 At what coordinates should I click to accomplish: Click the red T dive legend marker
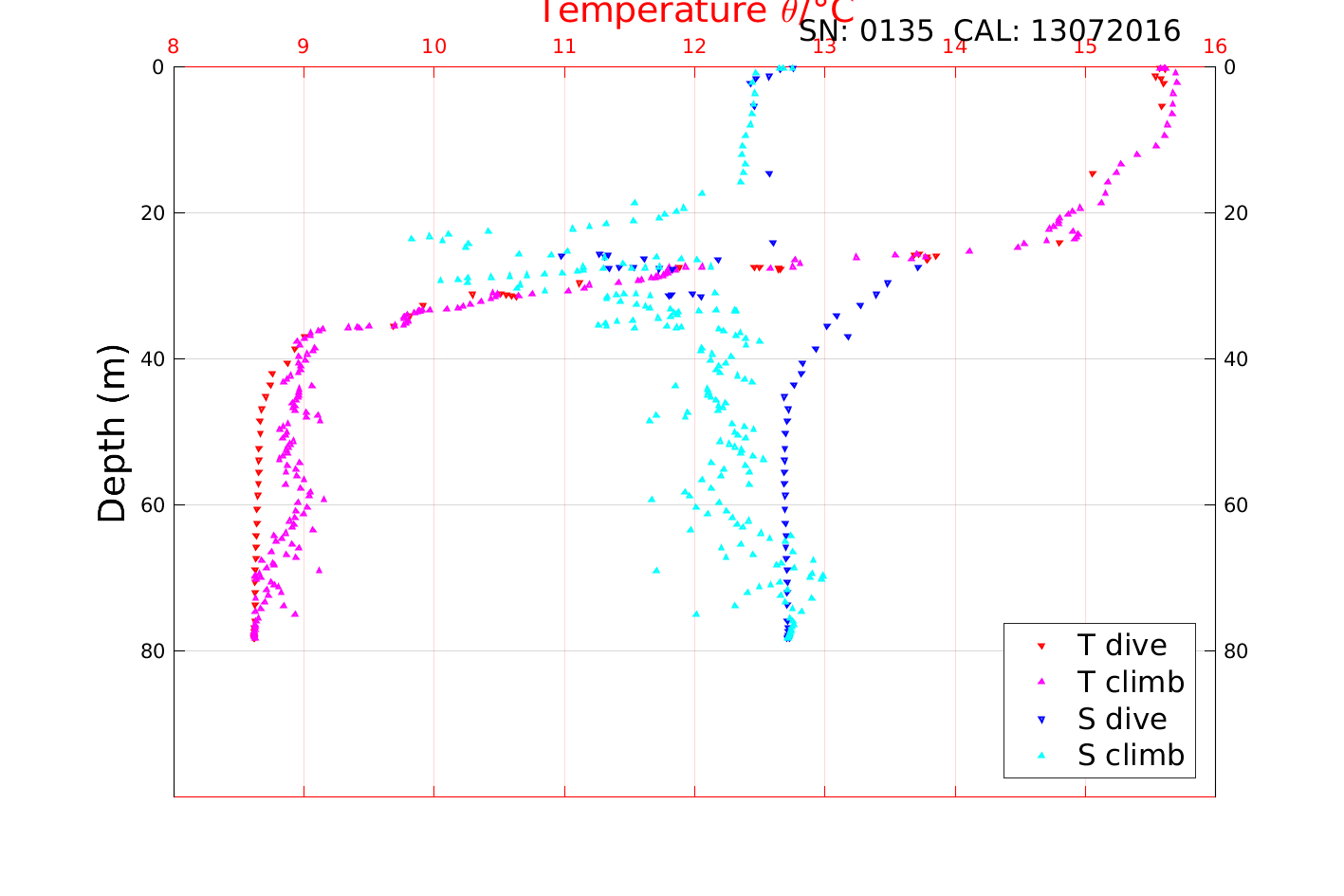click(x=1040, y=647)
